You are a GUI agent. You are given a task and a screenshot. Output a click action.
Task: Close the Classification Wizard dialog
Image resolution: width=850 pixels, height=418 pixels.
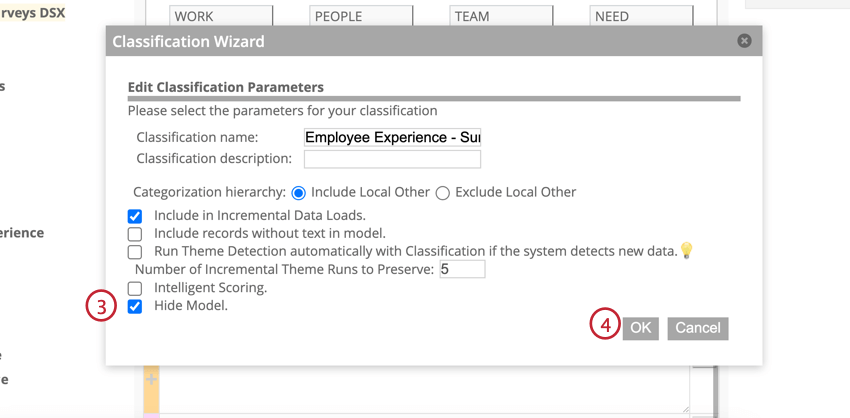pos(744,41)
